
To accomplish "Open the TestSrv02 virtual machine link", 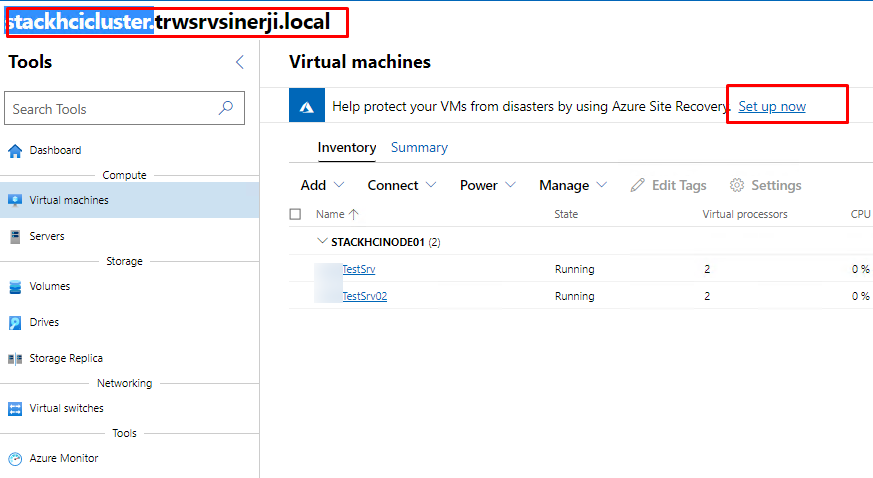I will pyautogui.click(x=365, y=296).
